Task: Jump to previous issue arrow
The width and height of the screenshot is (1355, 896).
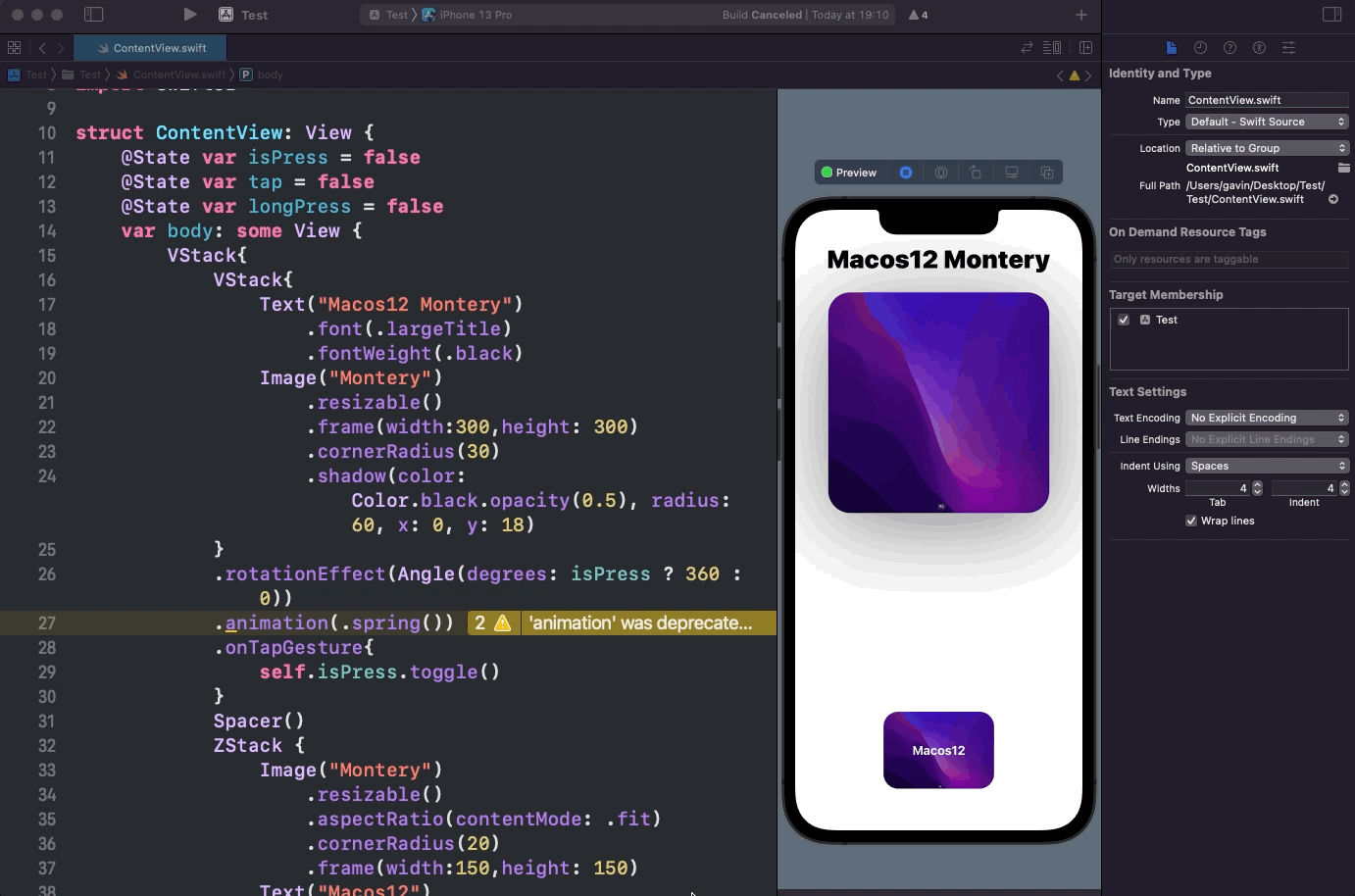Action: 1060,75
